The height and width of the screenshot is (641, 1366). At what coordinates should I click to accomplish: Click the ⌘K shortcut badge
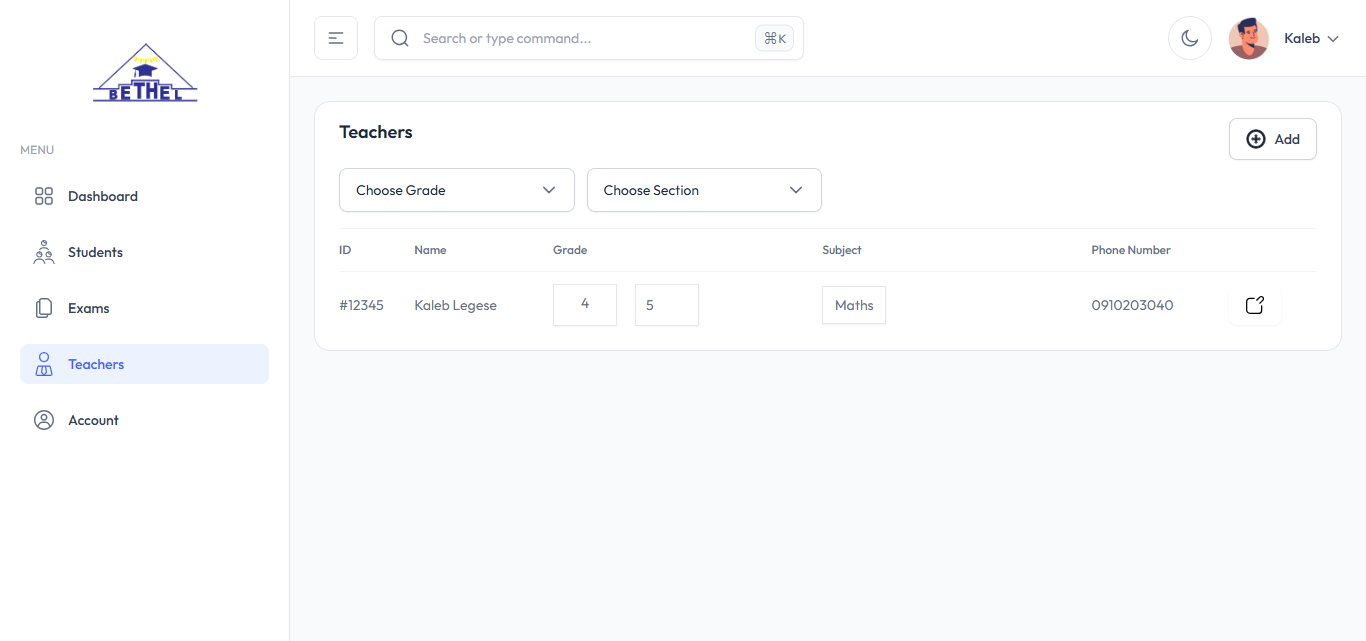774,38
